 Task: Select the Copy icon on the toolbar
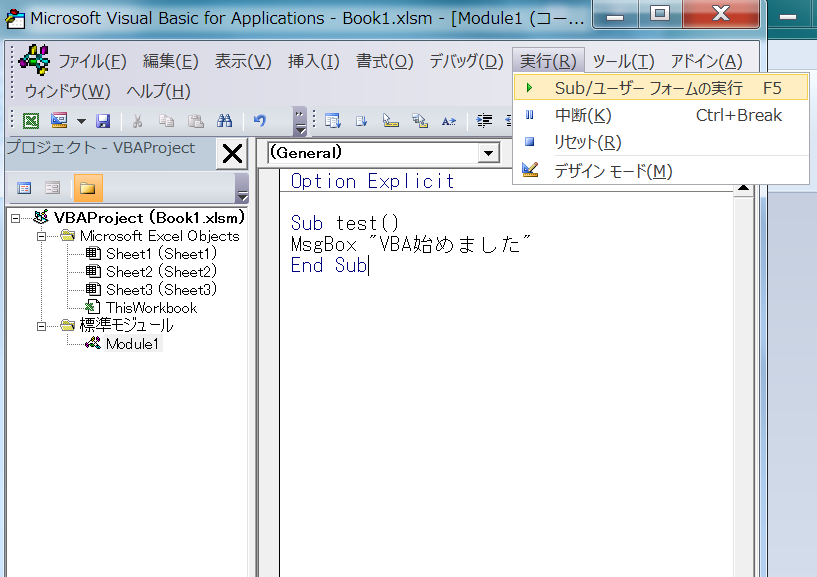[167, 120]
